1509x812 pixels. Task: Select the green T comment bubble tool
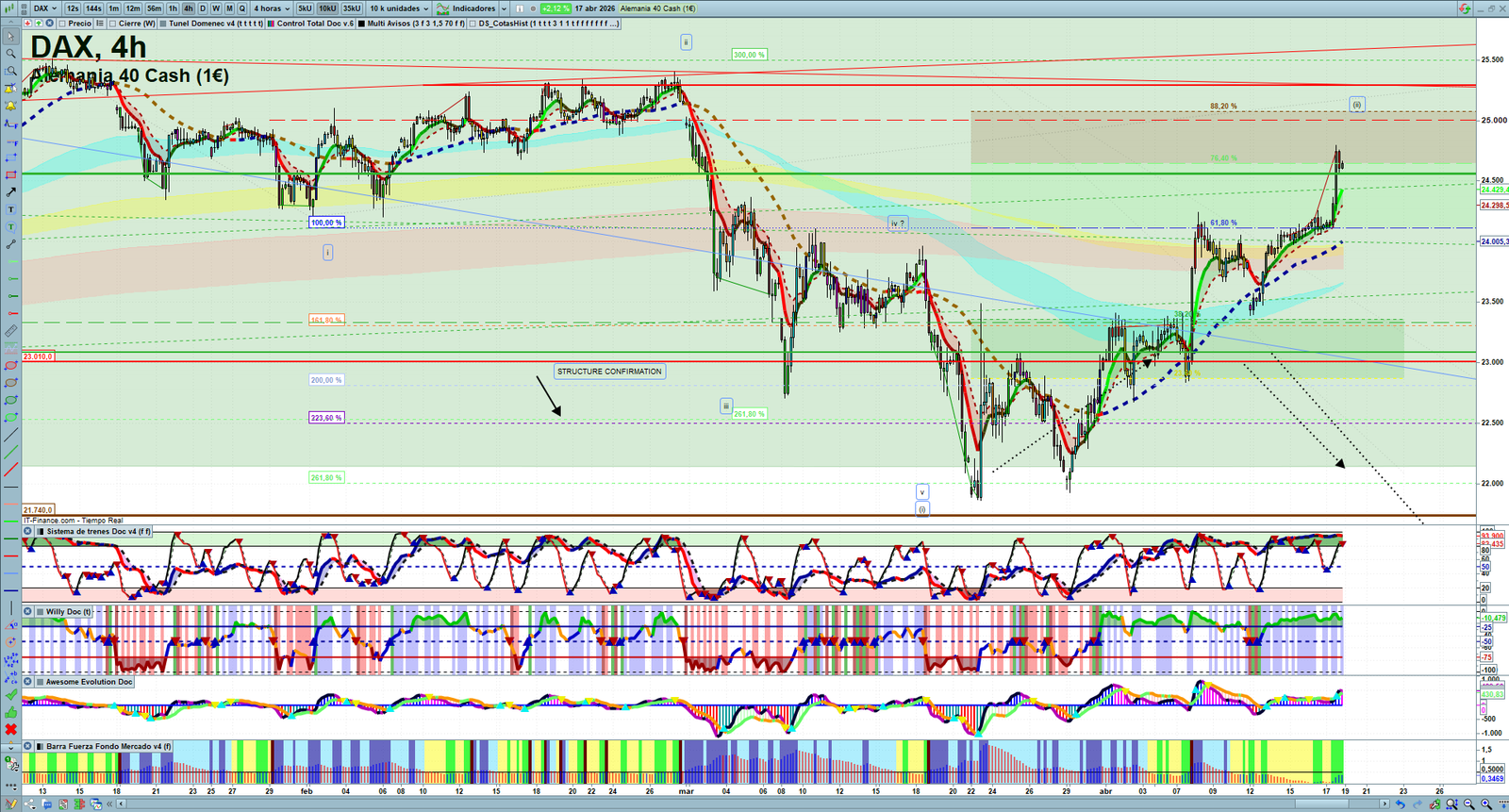(x=10, y=227)
